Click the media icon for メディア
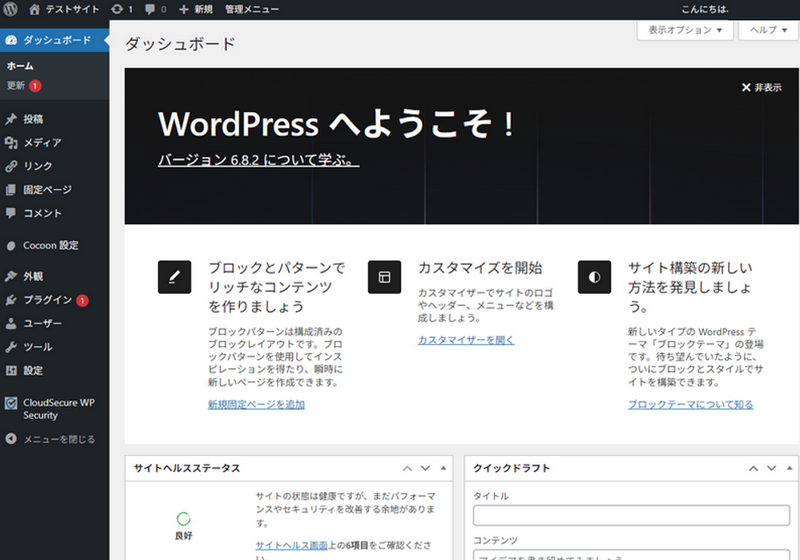800x560 pixels. pyautogui.click(x=11, y=143)
